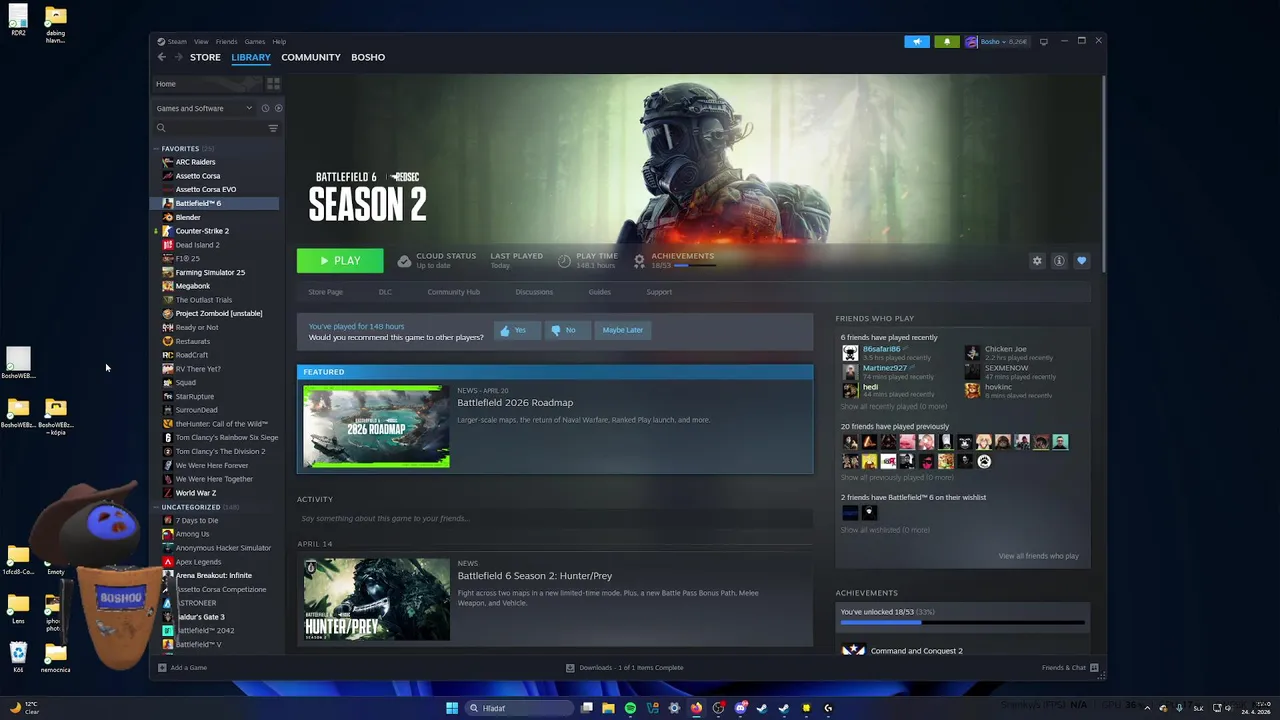Open Community Hub link
This screenshot has height=720, width=1280.
(453, 292)
